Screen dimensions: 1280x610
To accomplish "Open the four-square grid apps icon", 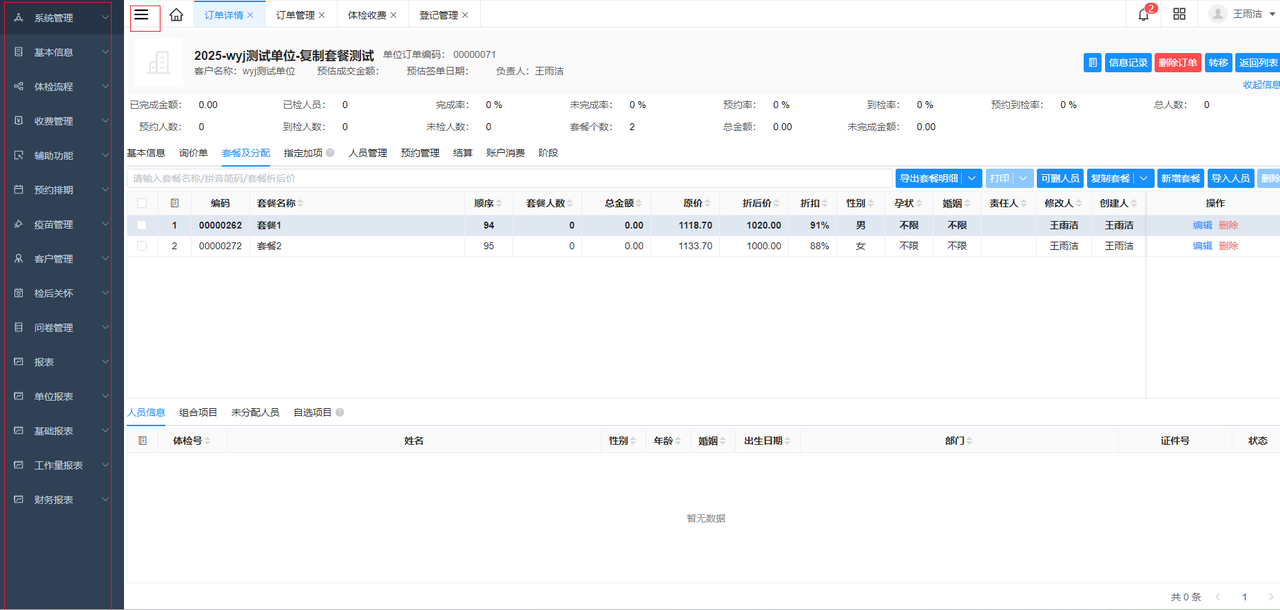I will (1179, 14).
